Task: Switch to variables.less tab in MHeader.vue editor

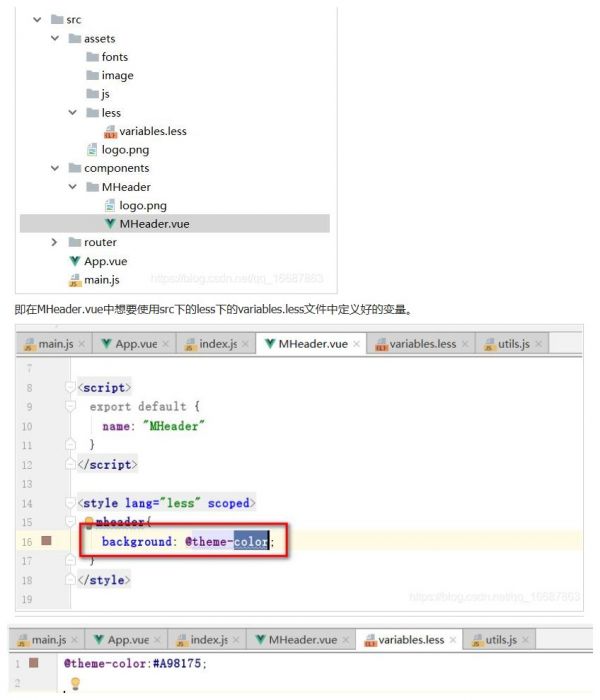Action: (423, 344)
